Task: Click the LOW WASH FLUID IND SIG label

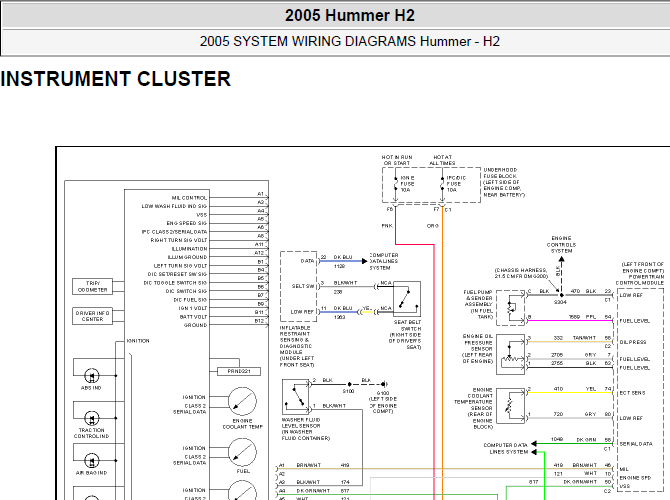Action: tap(174, 206)
